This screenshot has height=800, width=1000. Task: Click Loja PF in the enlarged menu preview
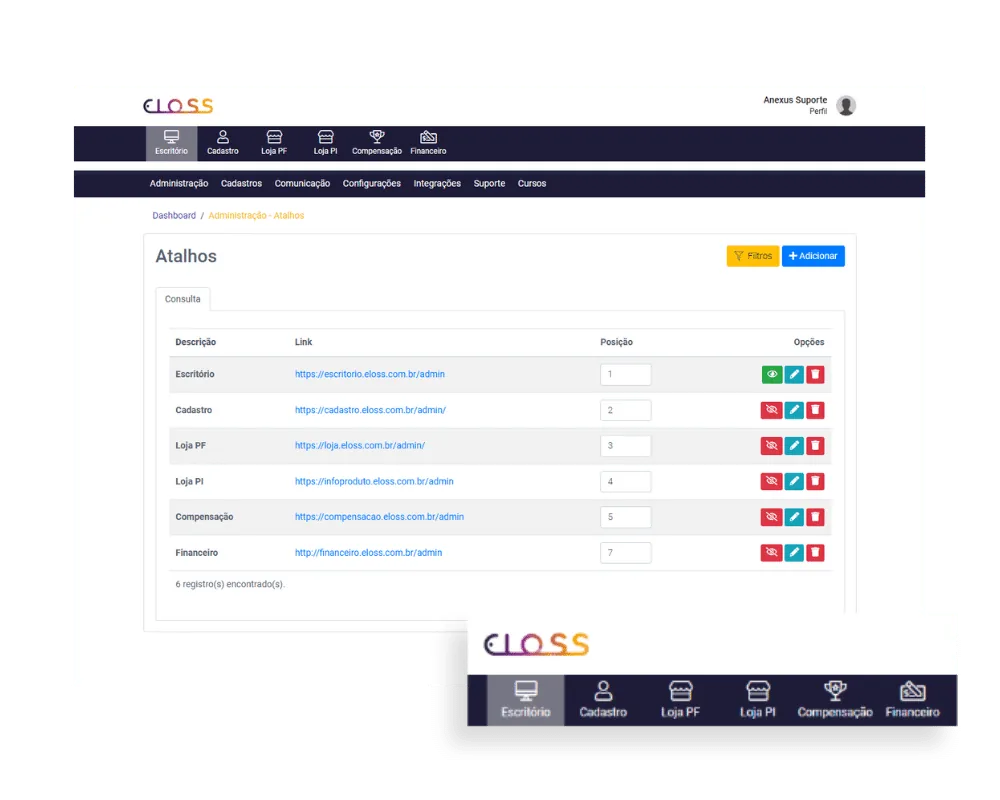[680, 700]
